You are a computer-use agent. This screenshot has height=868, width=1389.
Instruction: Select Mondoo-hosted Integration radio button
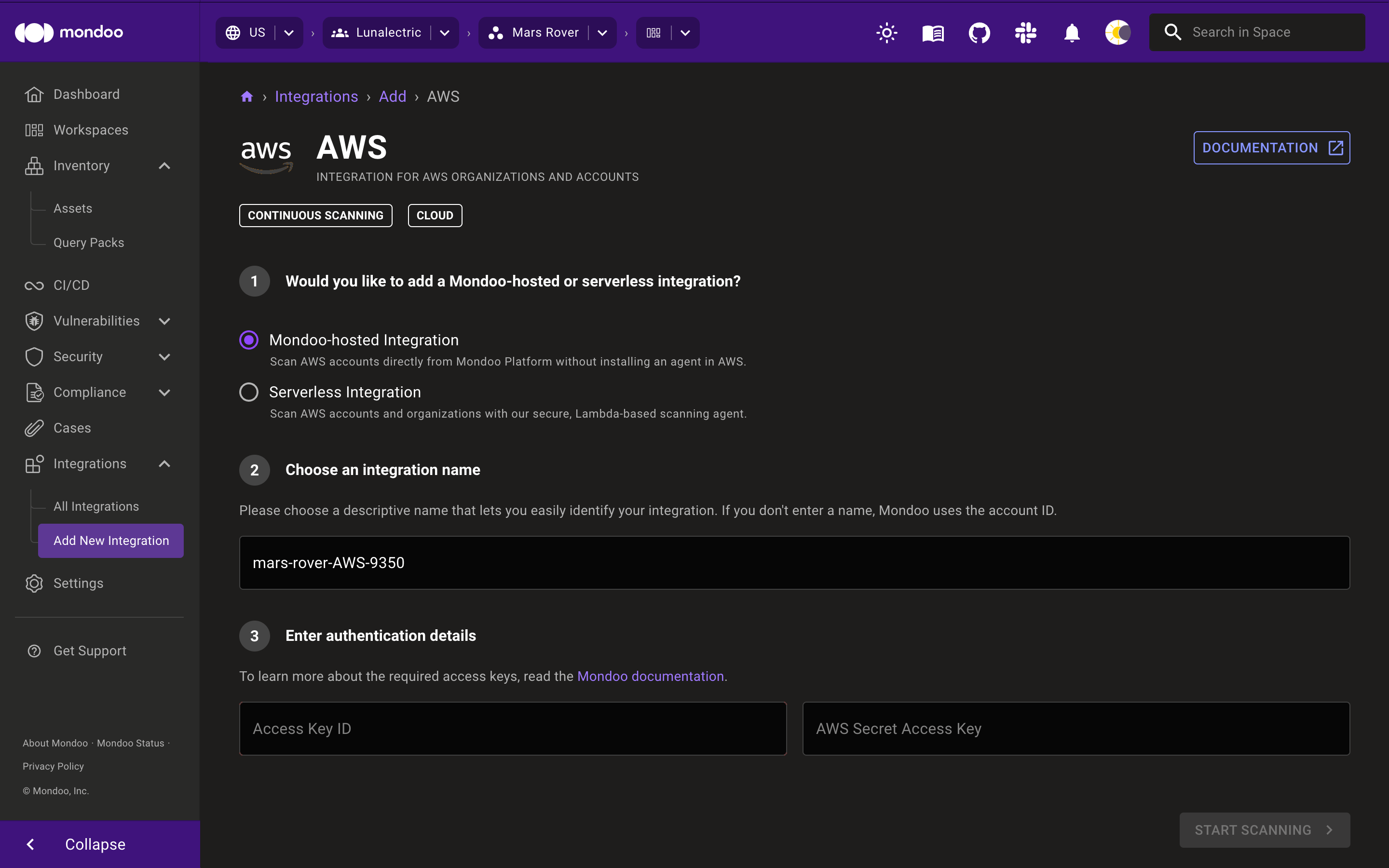tap(249, 339)
